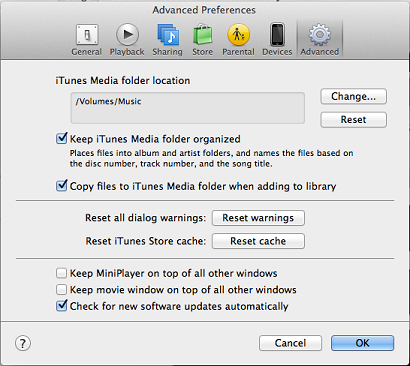
Task: Open help with the question mark button
Action: tap(23, 343)
